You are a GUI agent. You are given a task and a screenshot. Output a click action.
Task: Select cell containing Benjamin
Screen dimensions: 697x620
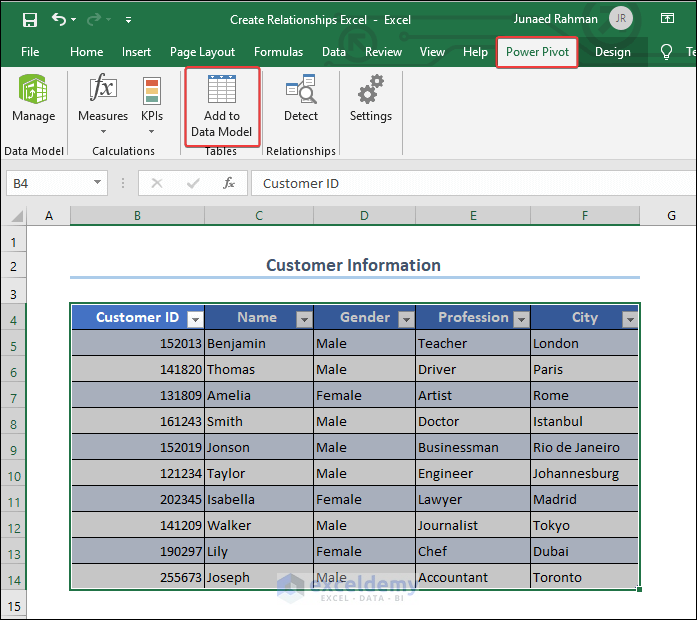(x=258, y=343)
